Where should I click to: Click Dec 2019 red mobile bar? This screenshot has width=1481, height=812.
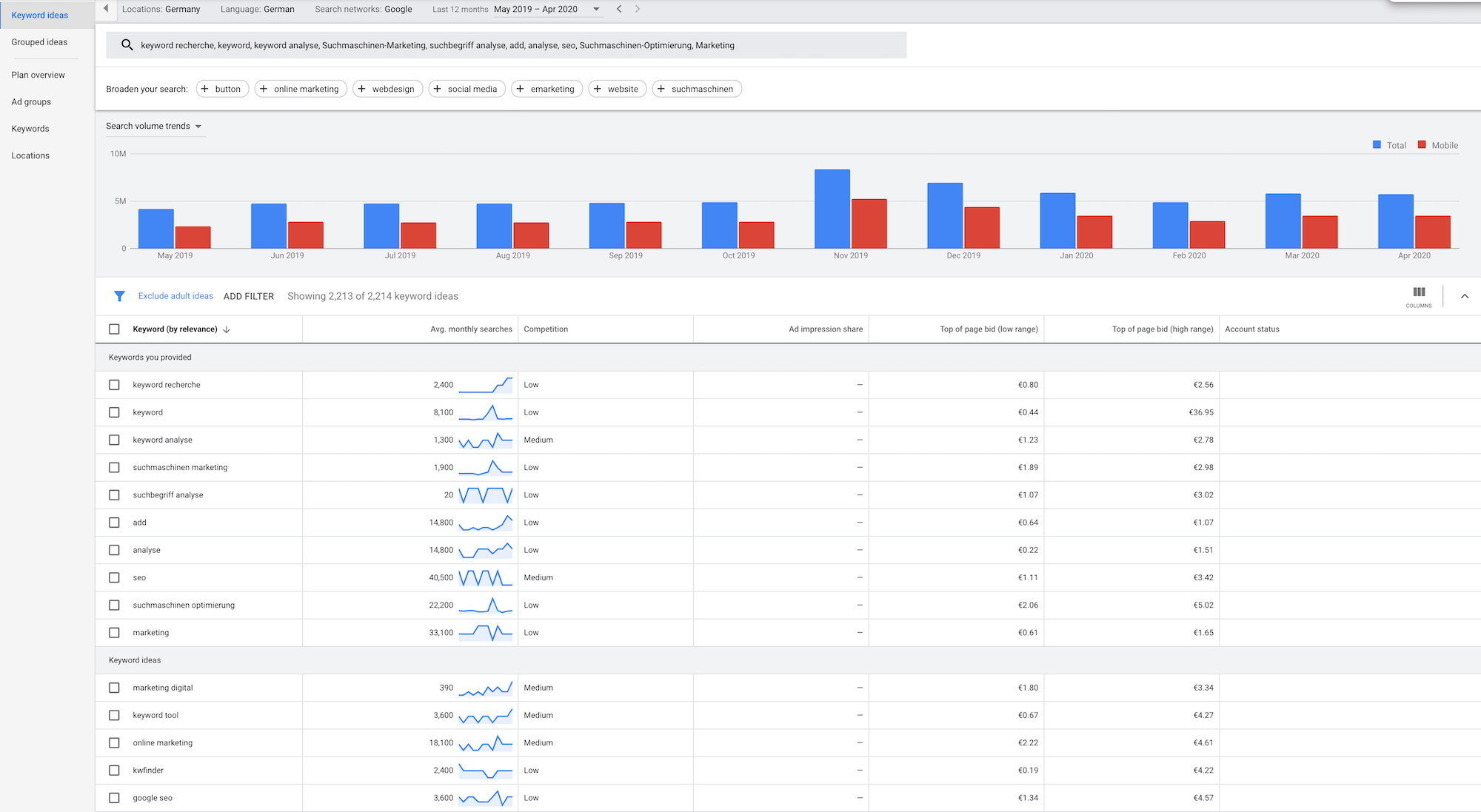click(982, 228)
